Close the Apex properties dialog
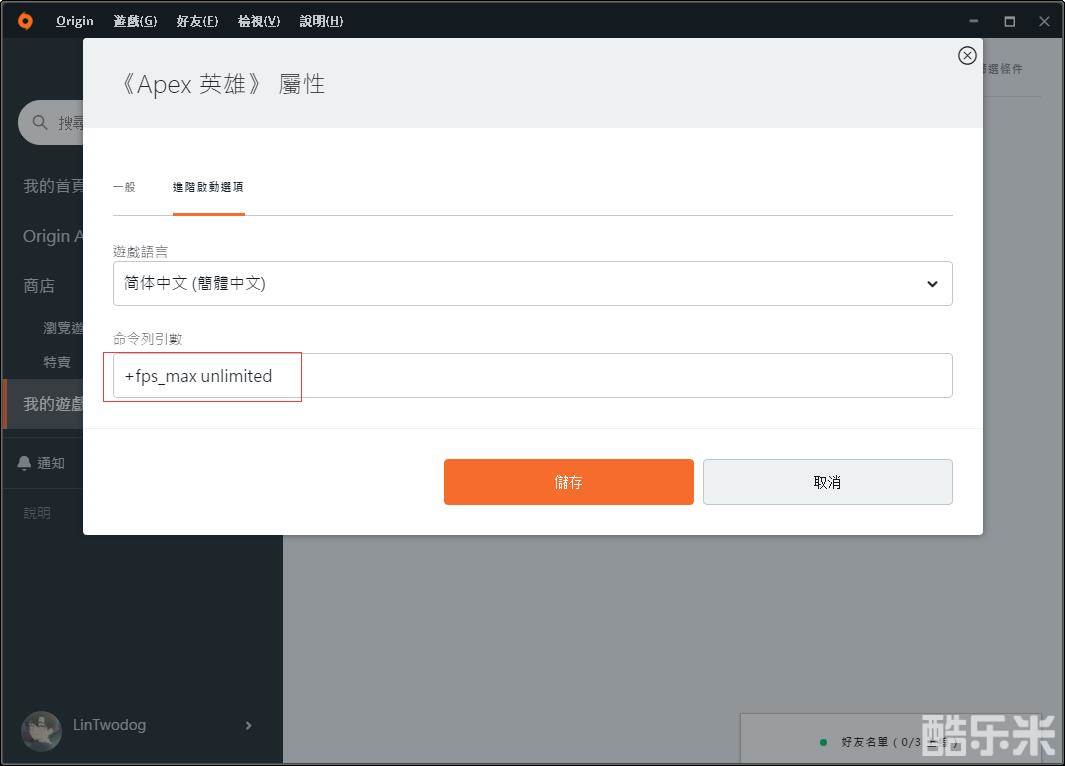The width and height of the screenshot is (1065, 766). point(966,56)
